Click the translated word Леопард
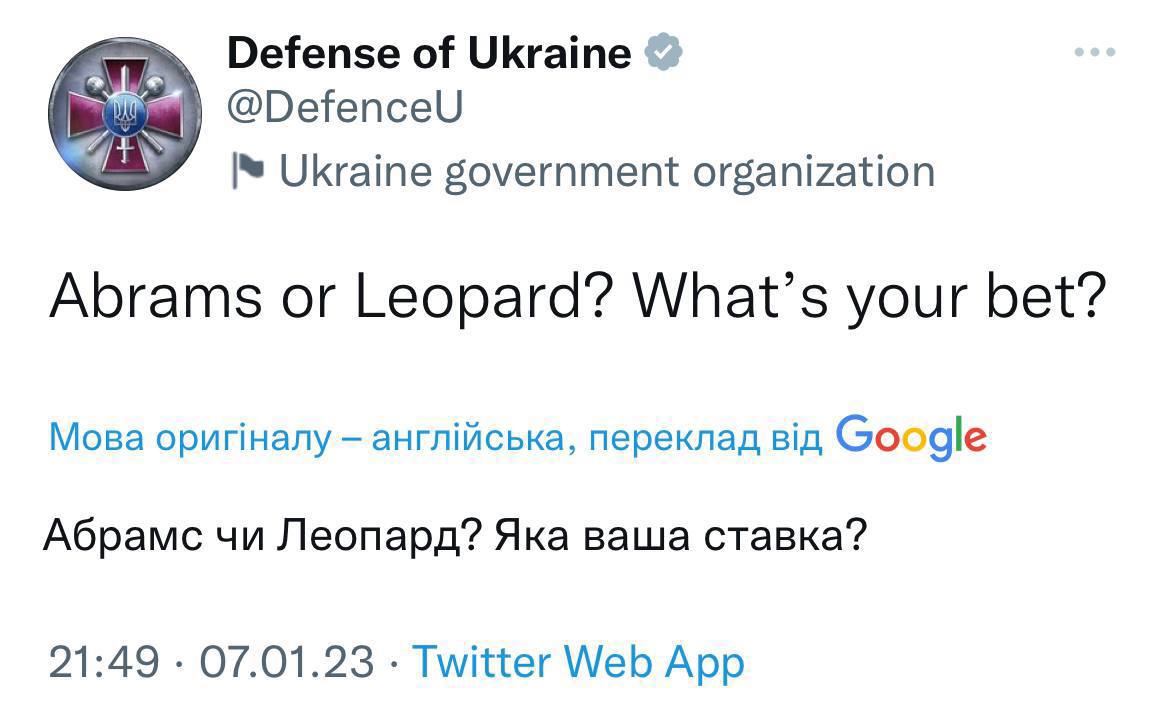Screen dimensions: 1170x714 click(x=368, y=538)
